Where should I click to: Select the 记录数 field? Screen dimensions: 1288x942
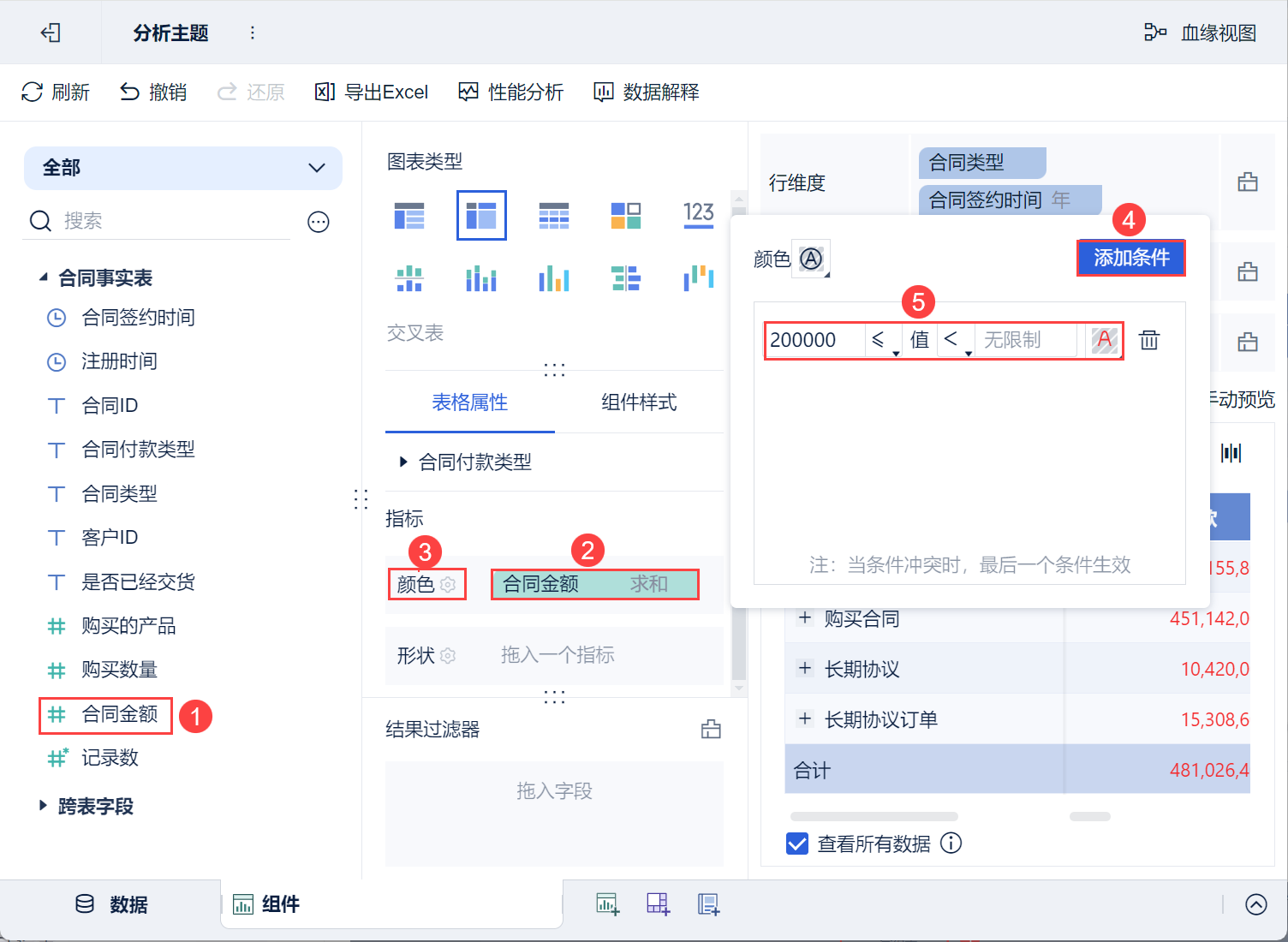pos(92,758)
